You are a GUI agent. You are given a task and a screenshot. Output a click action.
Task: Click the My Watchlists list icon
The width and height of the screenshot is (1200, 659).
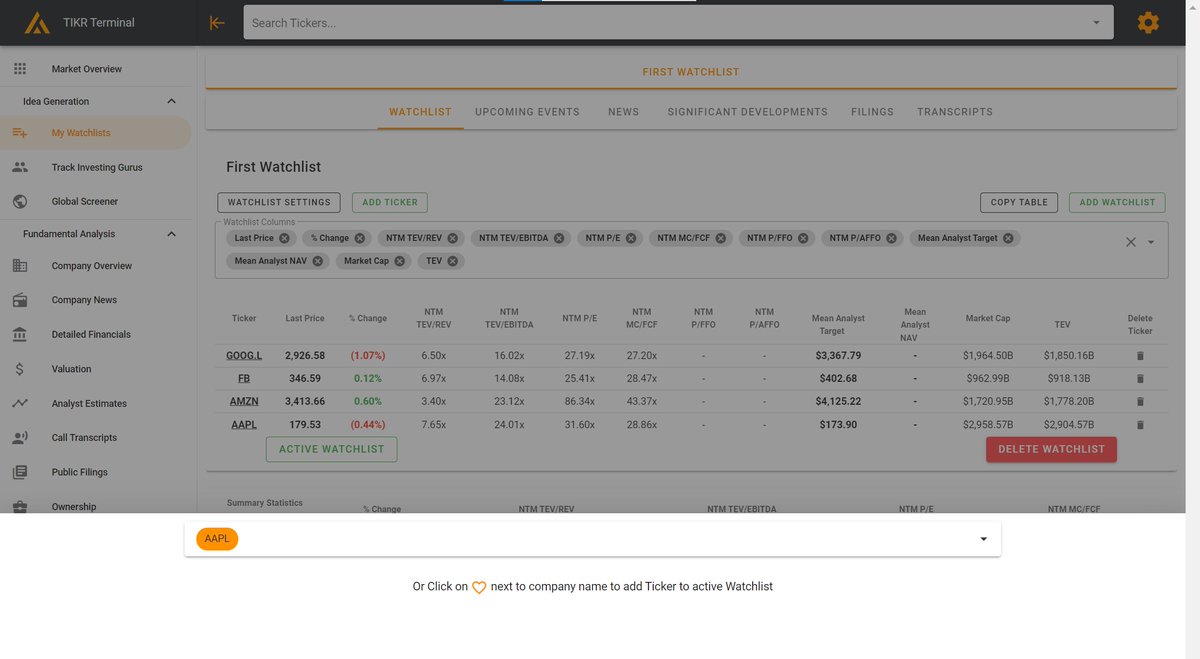click(x=20, y=133)
